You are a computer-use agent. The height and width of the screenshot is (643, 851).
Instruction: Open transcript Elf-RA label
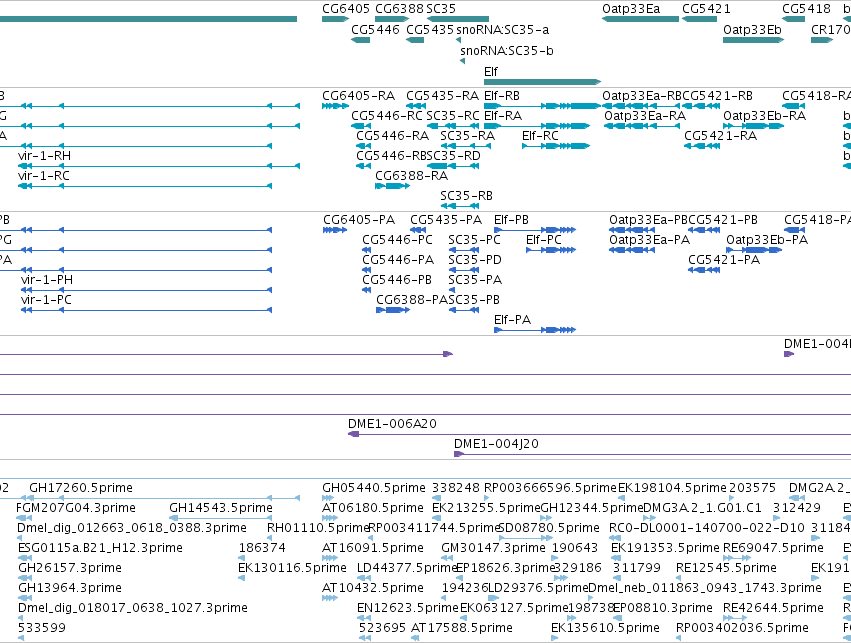click(503, 116)
